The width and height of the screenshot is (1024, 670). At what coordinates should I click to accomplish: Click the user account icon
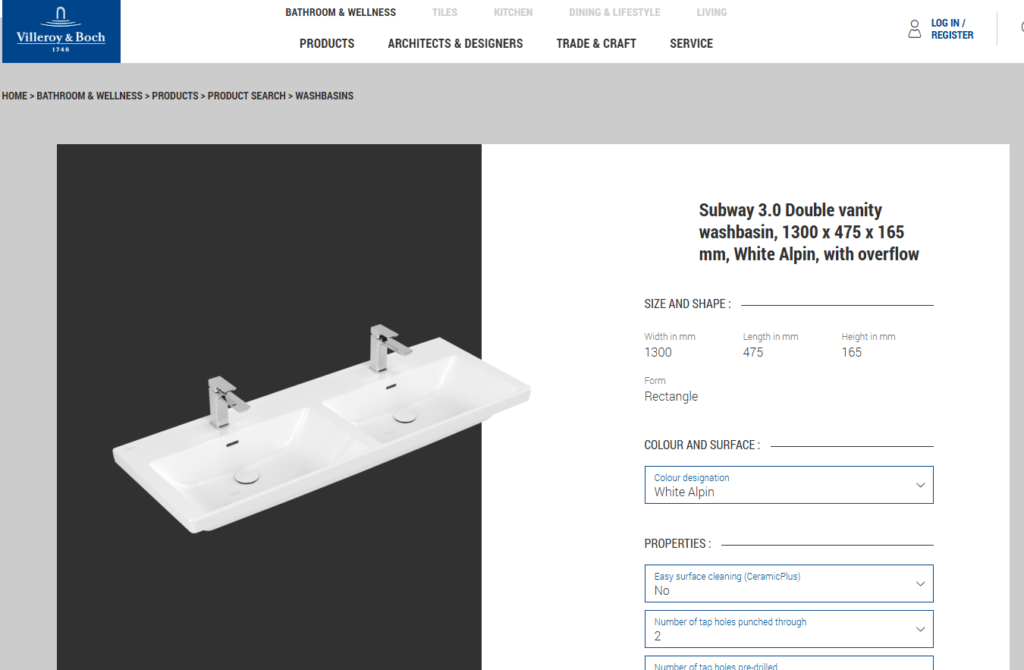(x=914, y=29)
